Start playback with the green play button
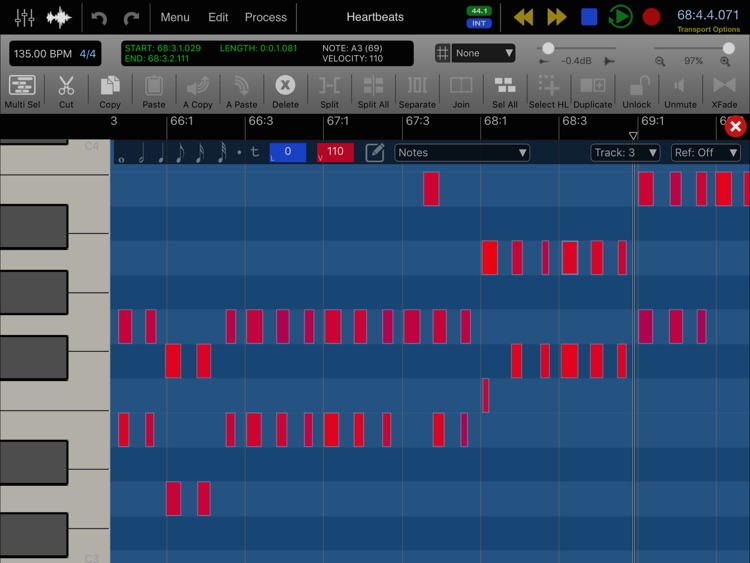 point(620,17)
